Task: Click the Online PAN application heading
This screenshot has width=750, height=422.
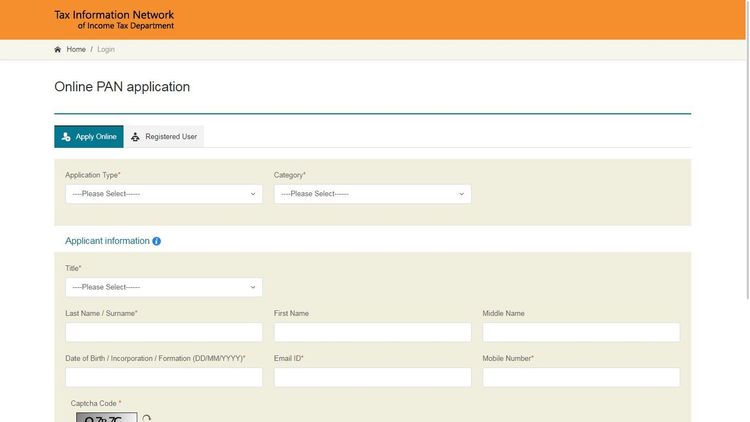Action: (122, 87)
